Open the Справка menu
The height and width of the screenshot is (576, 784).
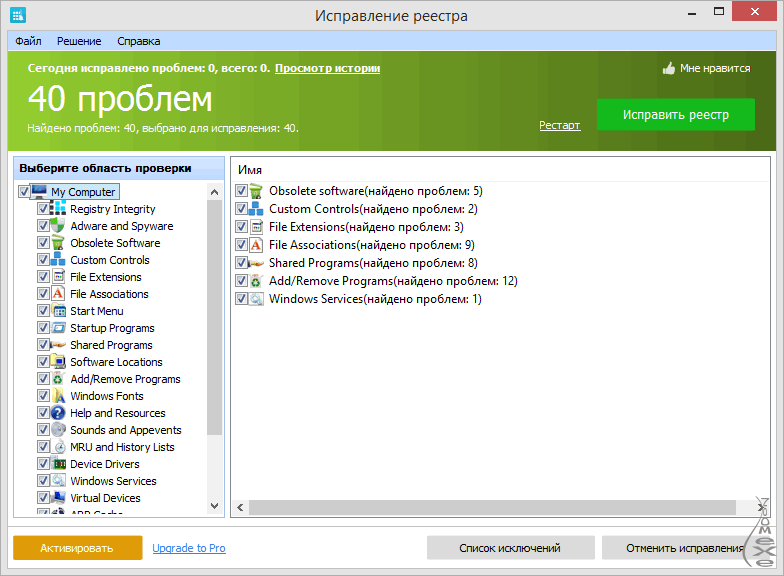point(138,41)
